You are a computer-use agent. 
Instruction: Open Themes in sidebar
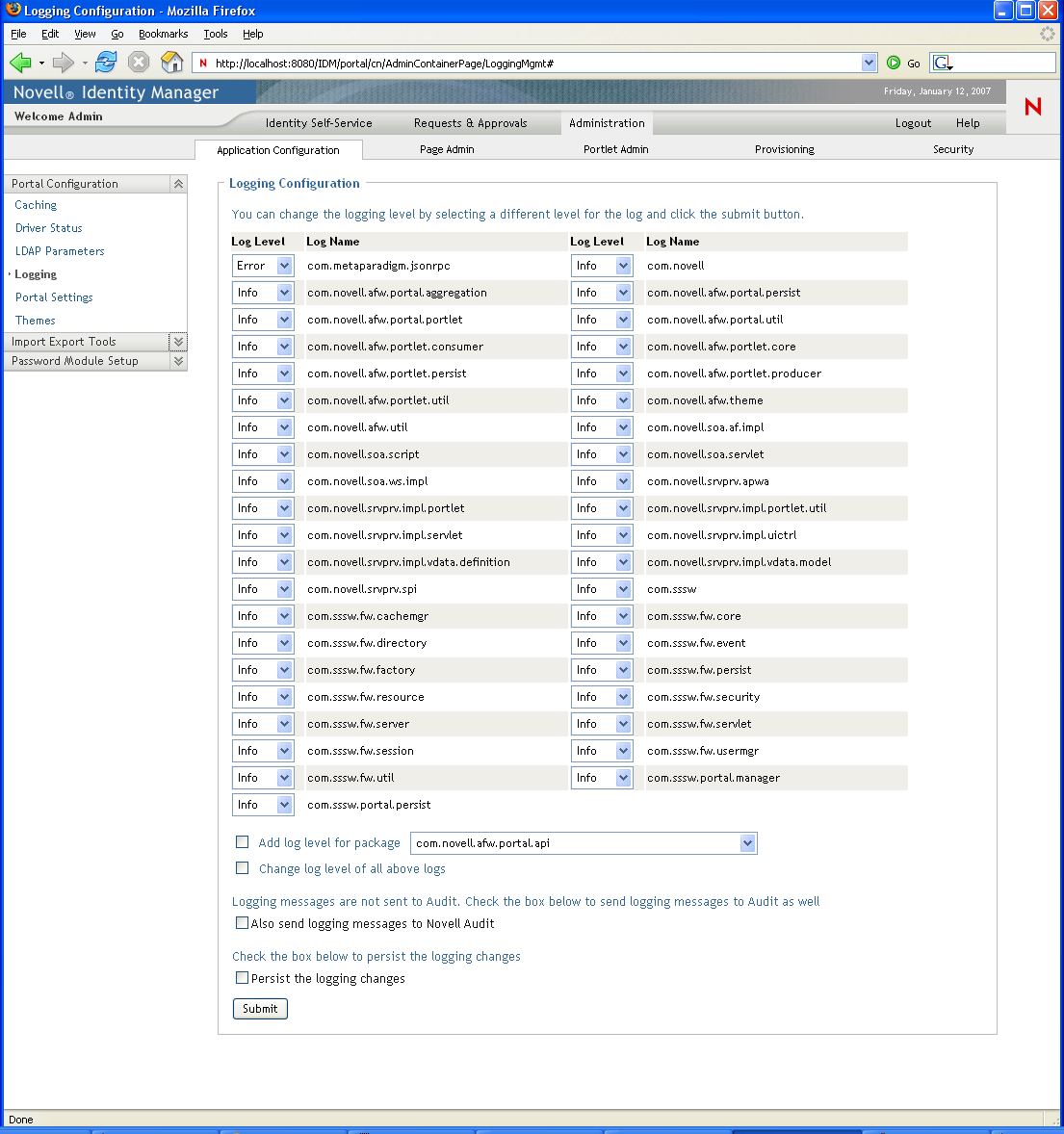36,321
